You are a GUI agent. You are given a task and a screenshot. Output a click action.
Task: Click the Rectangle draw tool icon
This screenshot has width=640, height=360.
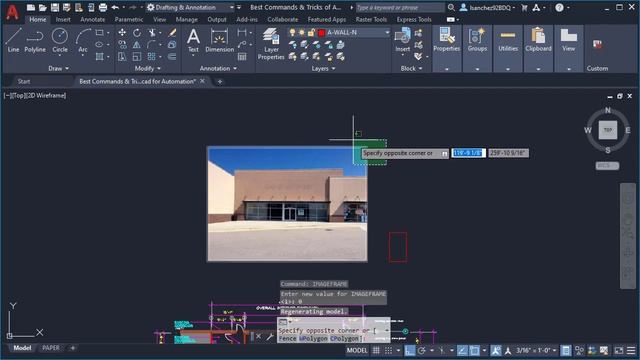(100, 32)
